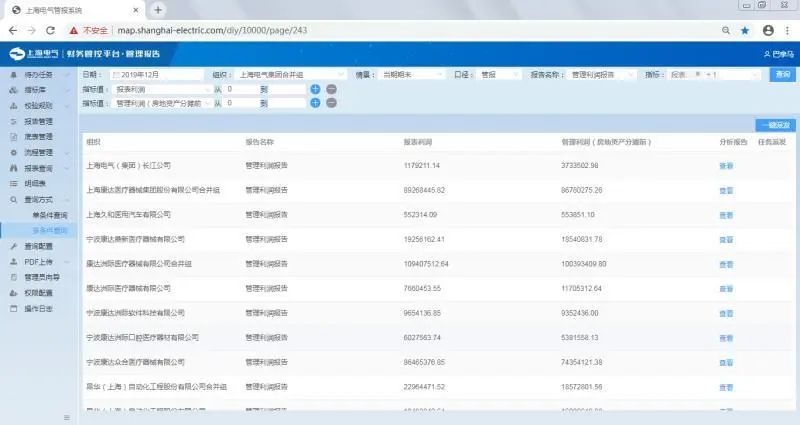Bookmark page with the star icon
This screenshot has height=425, width=800.
pos(745,30)
